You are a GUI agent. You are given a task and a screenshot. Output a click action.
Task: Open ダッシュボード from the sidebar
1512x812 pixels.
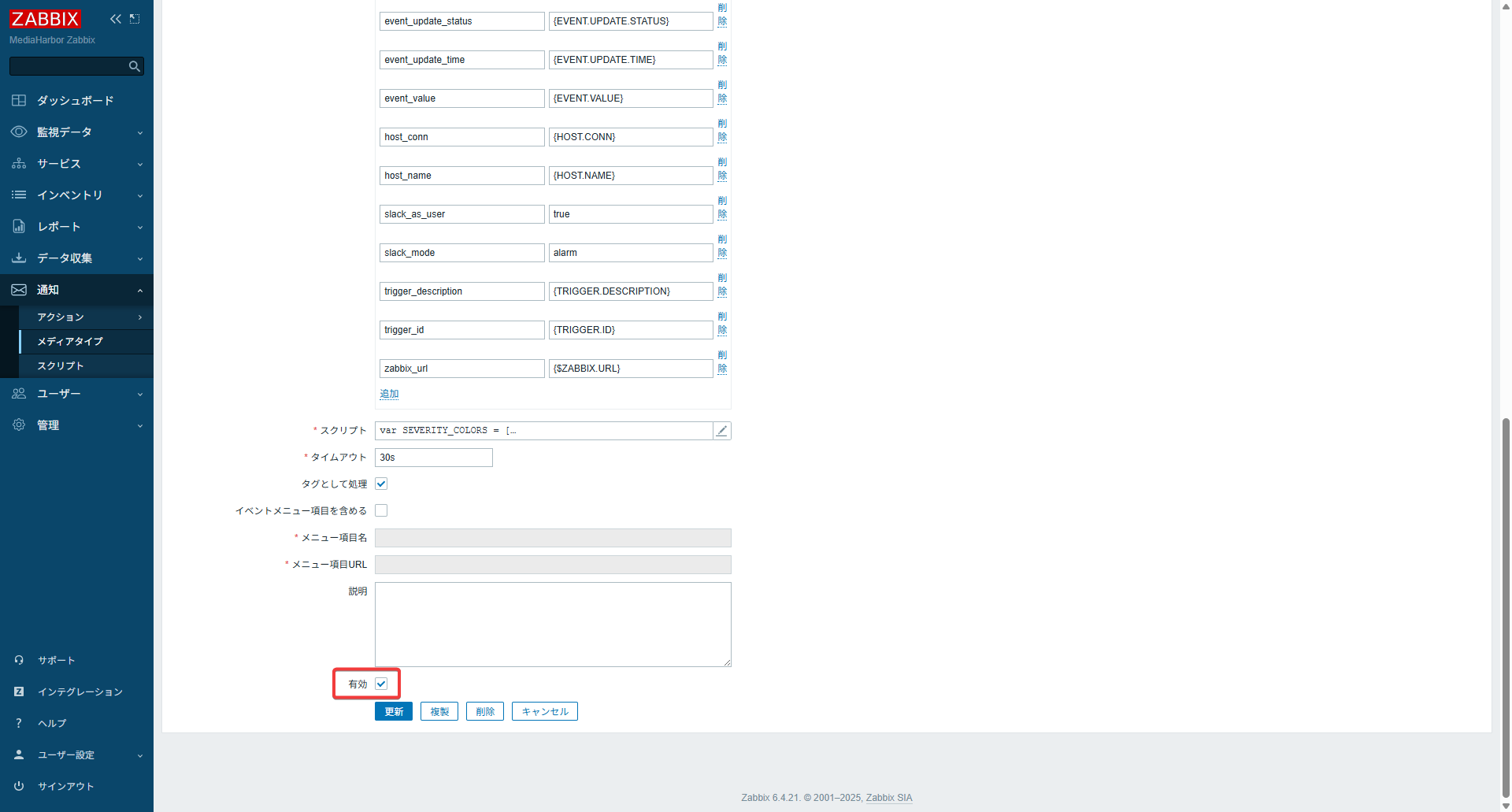pyautogui.click(x=75, y=101)
